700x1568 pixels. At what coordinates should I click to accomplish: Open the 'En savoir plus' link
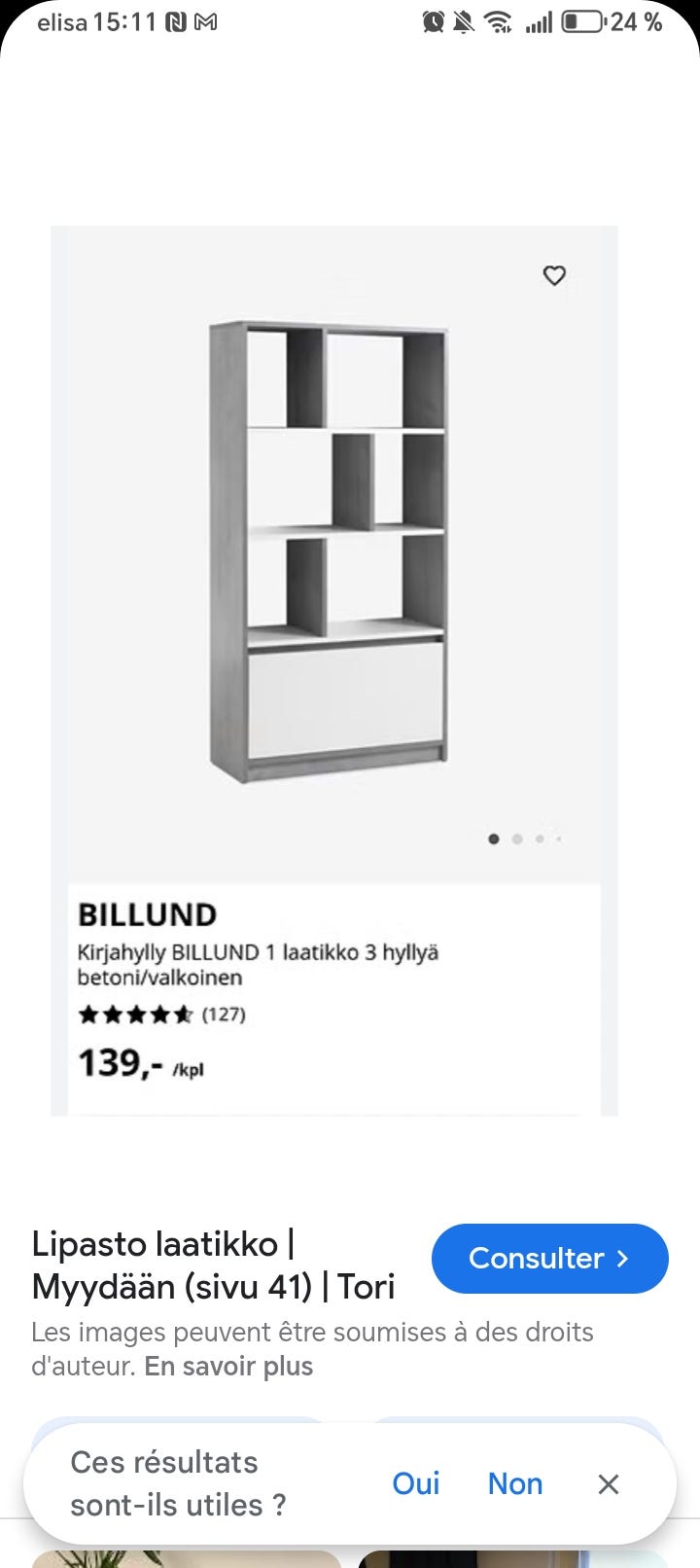tap(228, 1367)
